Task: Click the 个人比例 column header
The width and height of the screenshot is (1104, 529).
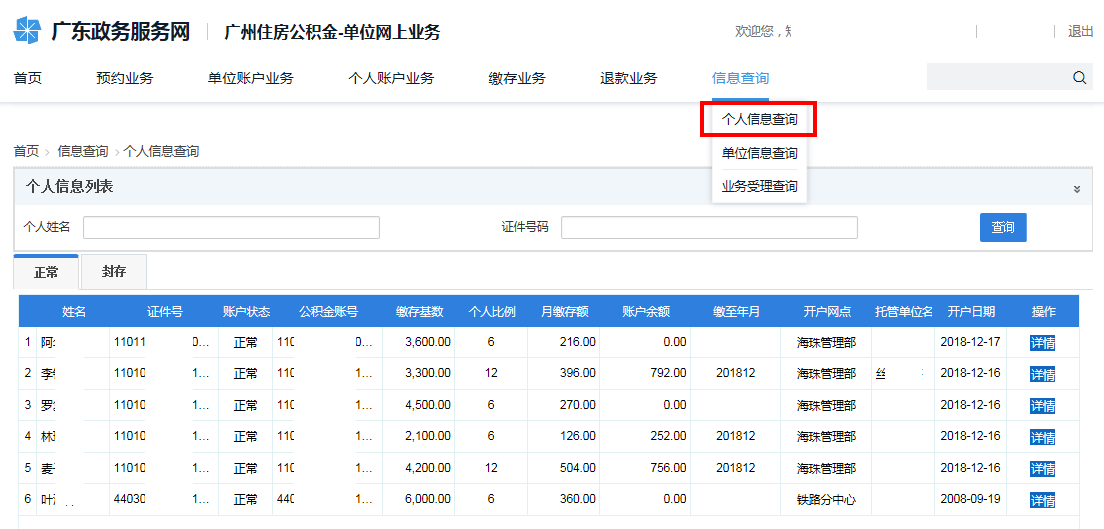Action: click(x=492, y=311)
